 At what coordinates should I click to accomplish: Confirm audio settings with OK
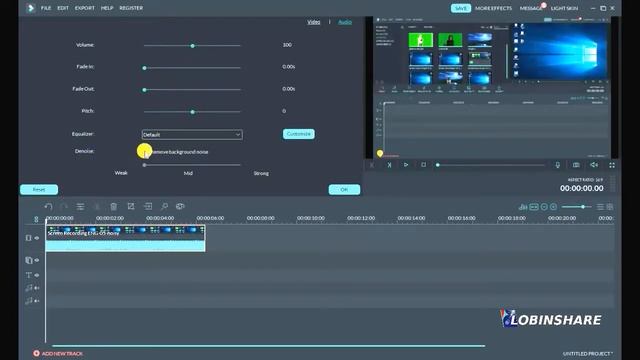[x=344, y=189]
